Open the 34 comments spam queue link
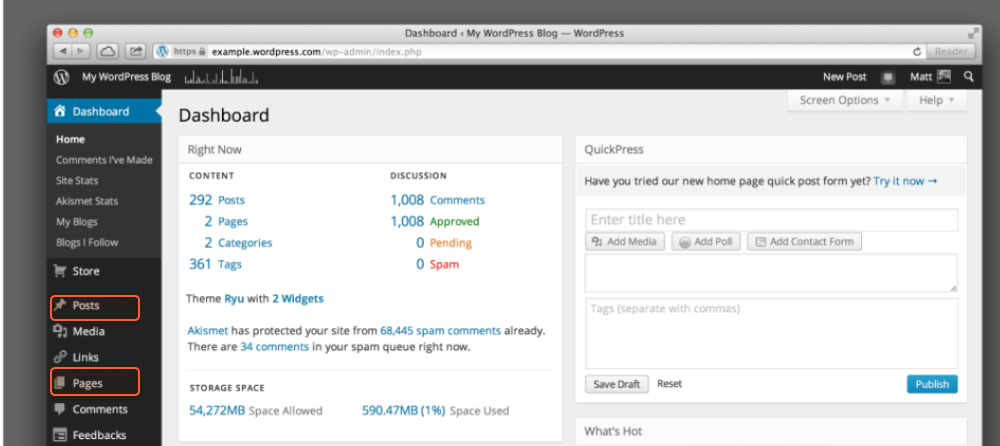Screen dimensions: 1000x446 point(274,347)
